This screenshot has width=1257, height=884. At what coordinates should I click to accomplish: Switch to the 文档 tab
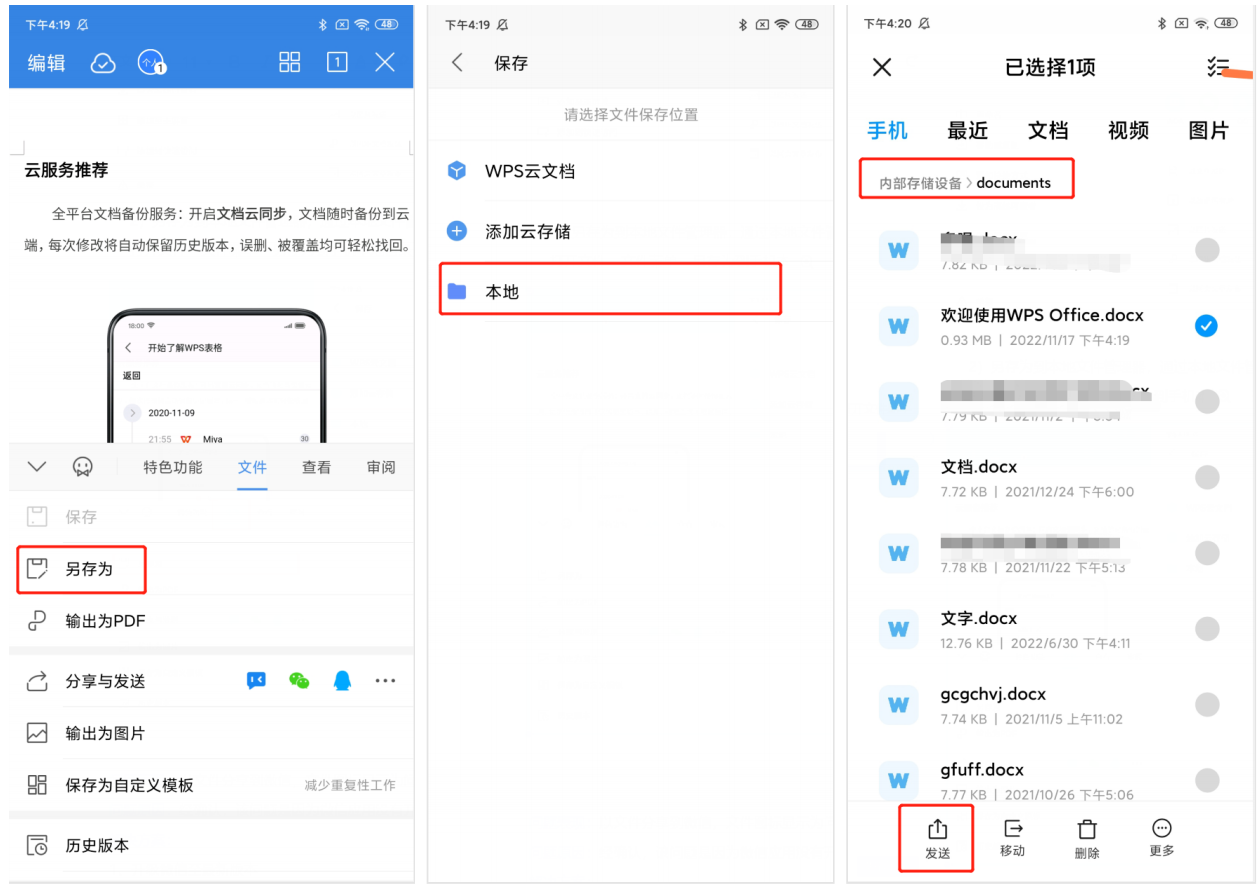(1048, 130)
